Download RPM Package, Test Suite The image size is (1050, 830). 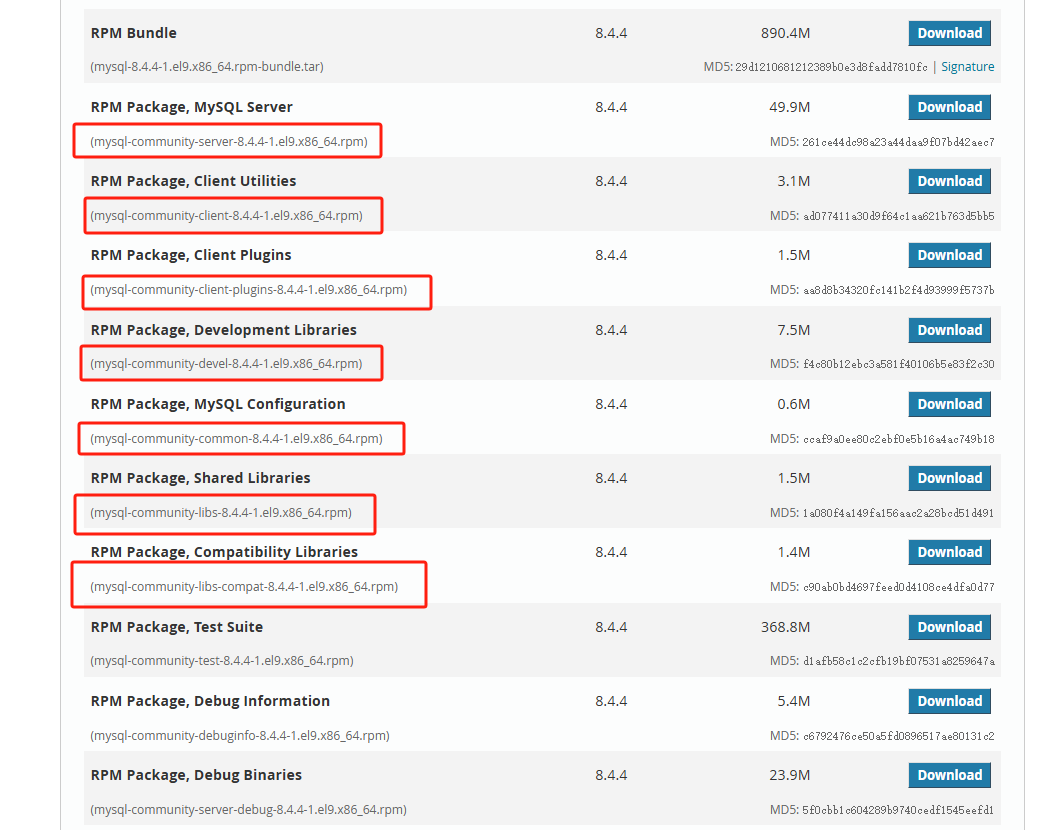tap(950, 627)
